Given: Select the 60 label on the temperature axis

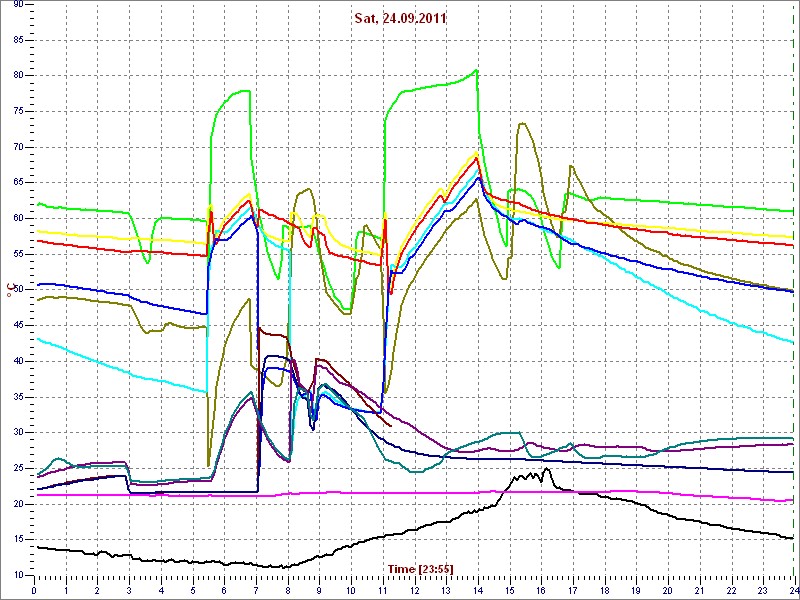Looking at the screenshot, I should (x=17, y=218).
